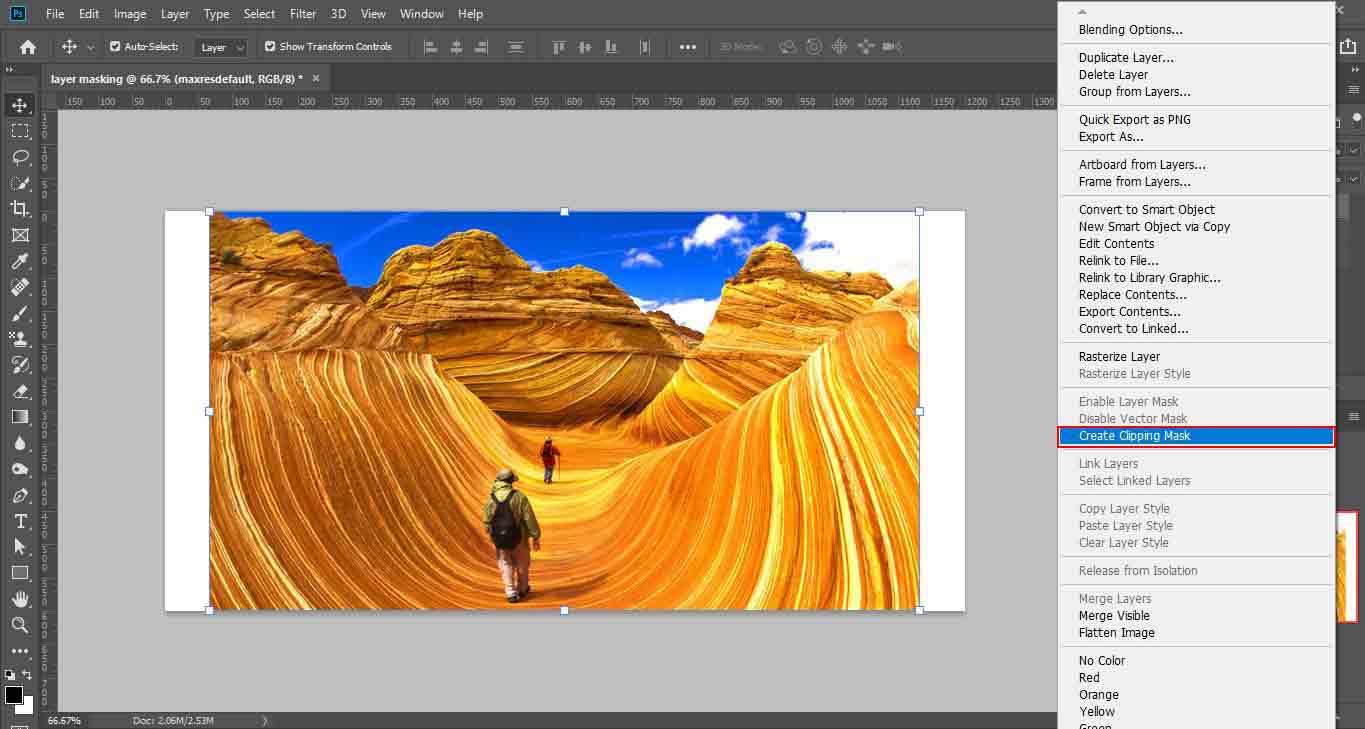Screen dimensions: 1365x729
Task: Align horizontal centers using options bar icon
Action: (x=458, y=47)
